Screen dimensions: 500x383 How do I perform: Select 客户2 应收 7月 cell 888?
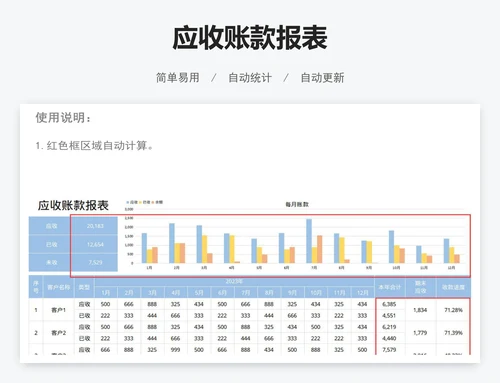click(x=246, y=327)
